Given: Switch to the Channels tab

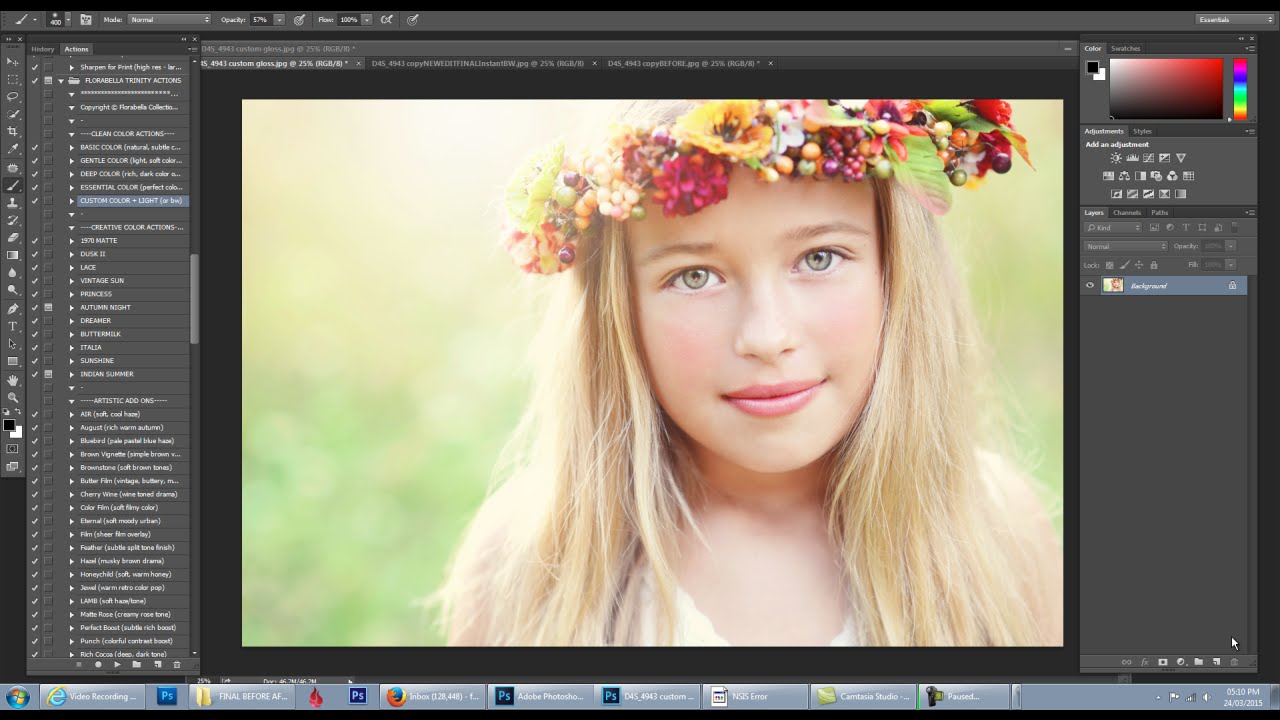Looking at the screenshot, I should [x=1127, y=212].
